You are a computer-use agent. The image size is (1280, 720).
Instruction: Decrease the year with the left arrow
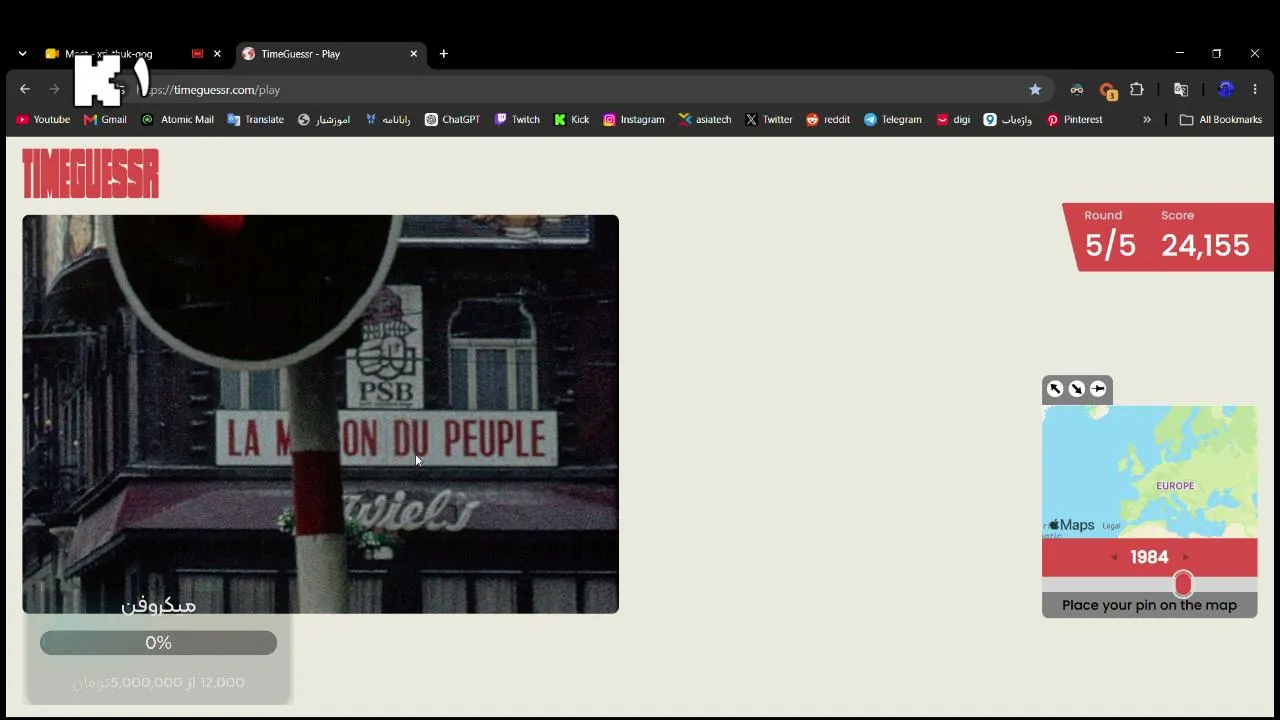click(1114, 558)
